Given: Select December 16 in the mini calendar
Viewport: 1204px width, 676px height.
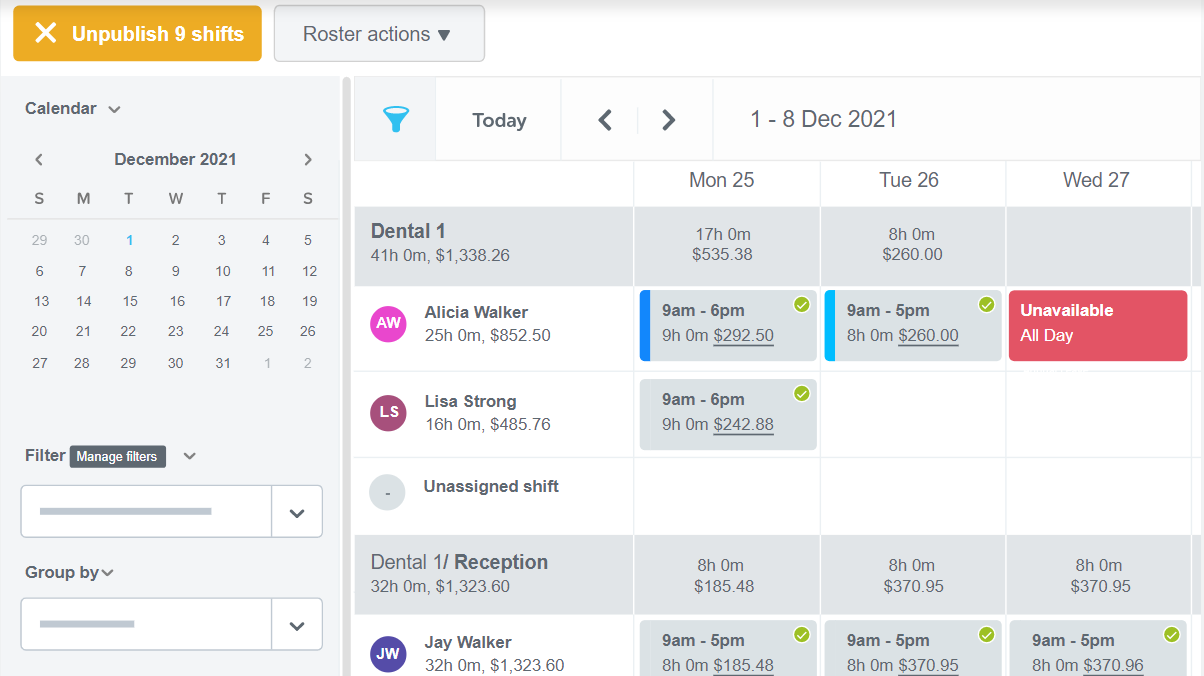Looking at the screenshot, I should [175, 301].
